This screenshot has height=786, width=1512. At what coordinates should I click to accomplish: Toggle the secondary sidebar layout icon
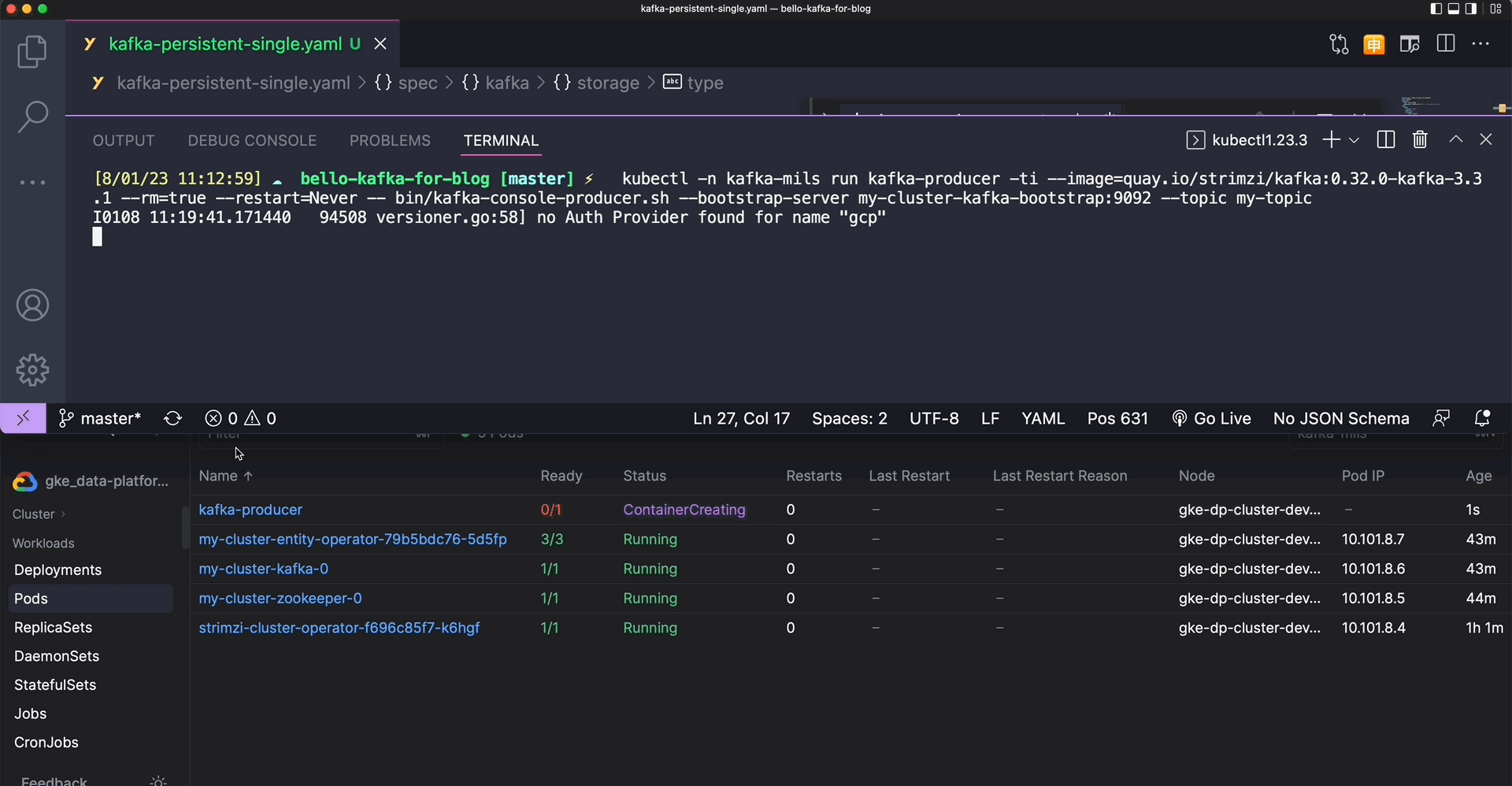[x=1471, y=9]
